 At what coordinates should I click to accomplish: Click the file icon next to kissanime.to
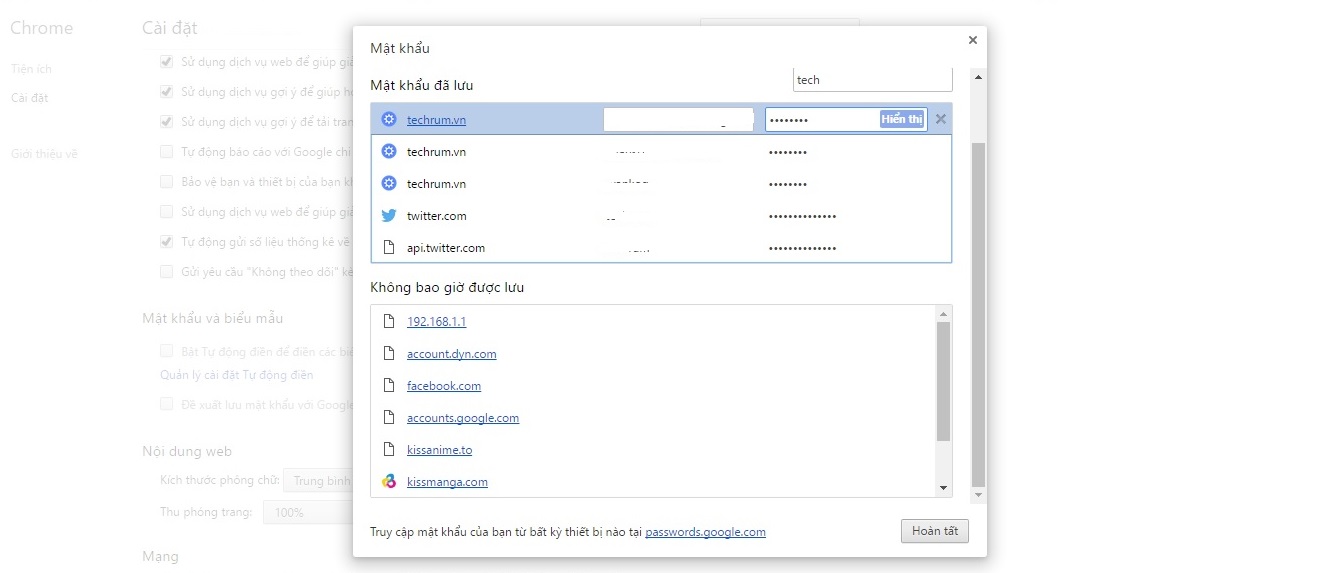[389, 450]
